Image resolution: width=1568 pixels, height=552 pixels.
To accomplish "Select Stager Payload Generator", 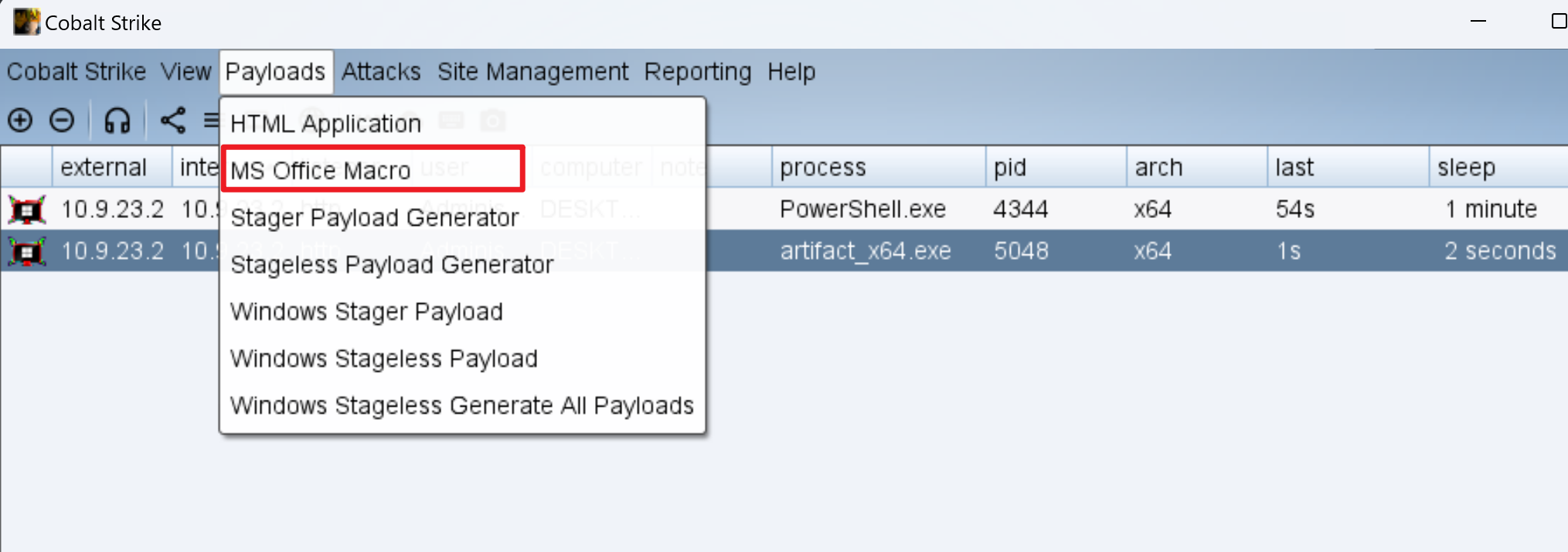I will [x=462, y=217].
